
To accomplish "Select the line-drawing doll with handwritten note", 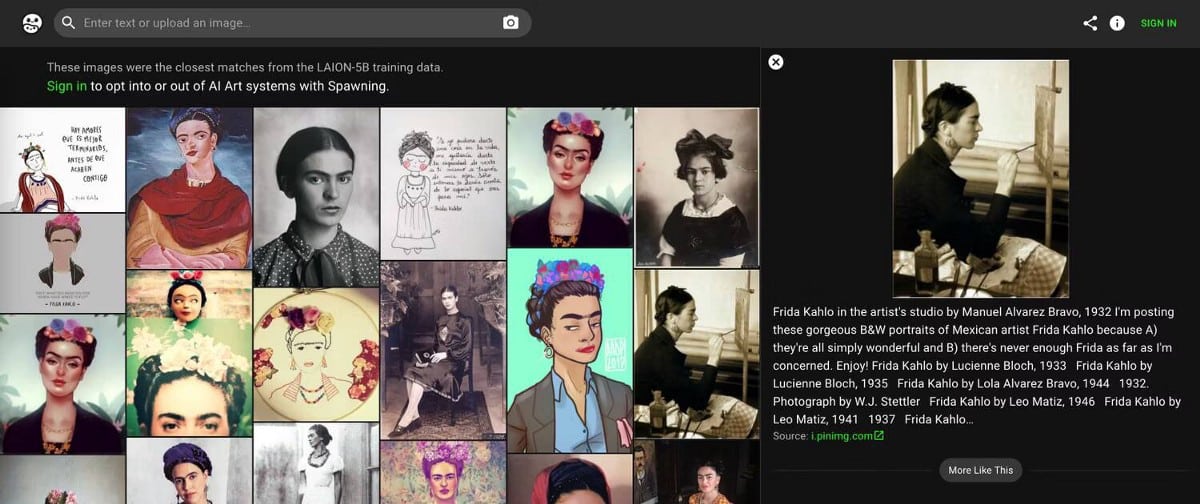I will 443,183.
